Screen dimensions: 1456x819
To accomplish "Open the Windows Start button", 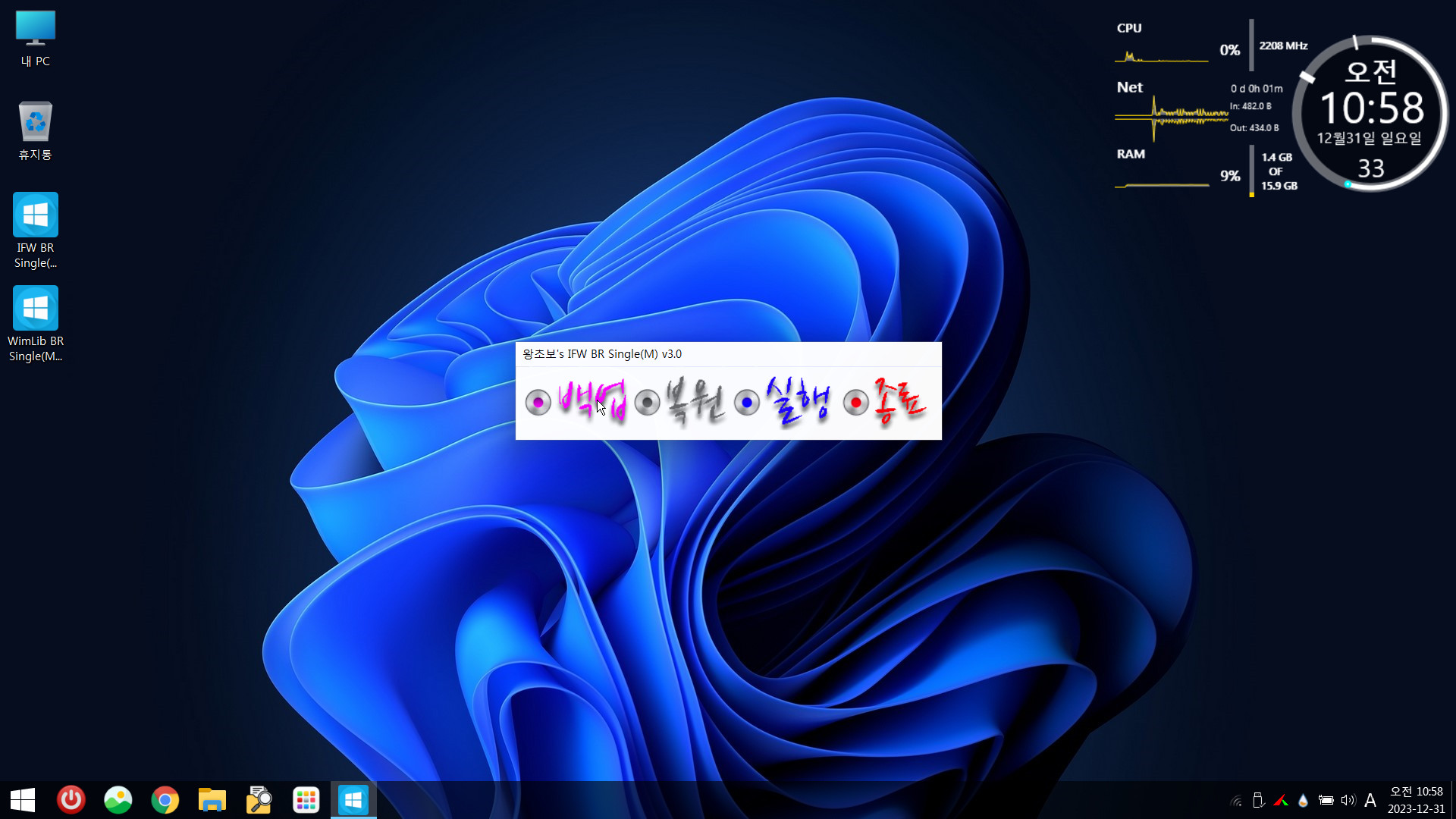I will pyautogui.click(x=23, y=800).
